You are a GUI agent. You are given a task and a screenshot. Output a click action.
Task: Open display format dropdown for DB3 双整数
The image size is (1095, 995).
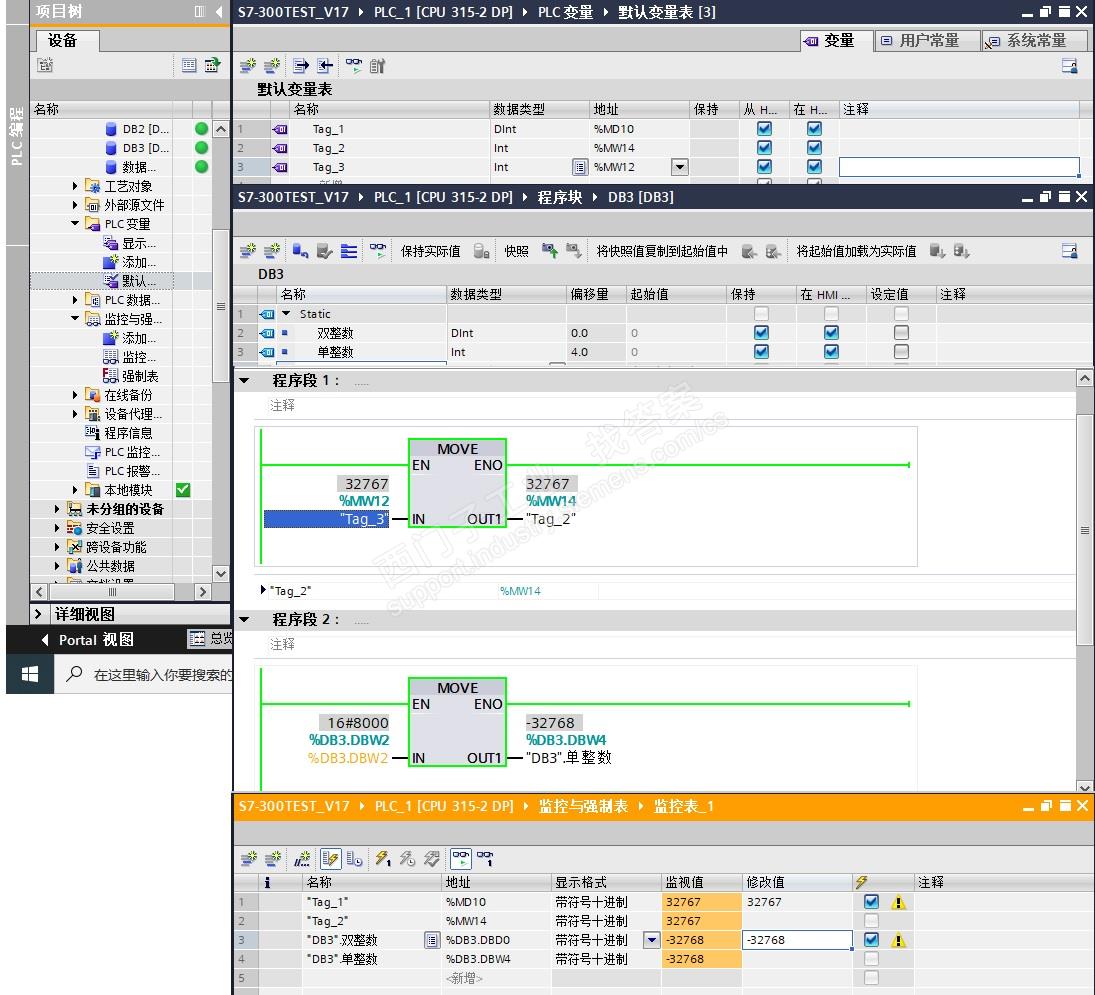[652, 940]
